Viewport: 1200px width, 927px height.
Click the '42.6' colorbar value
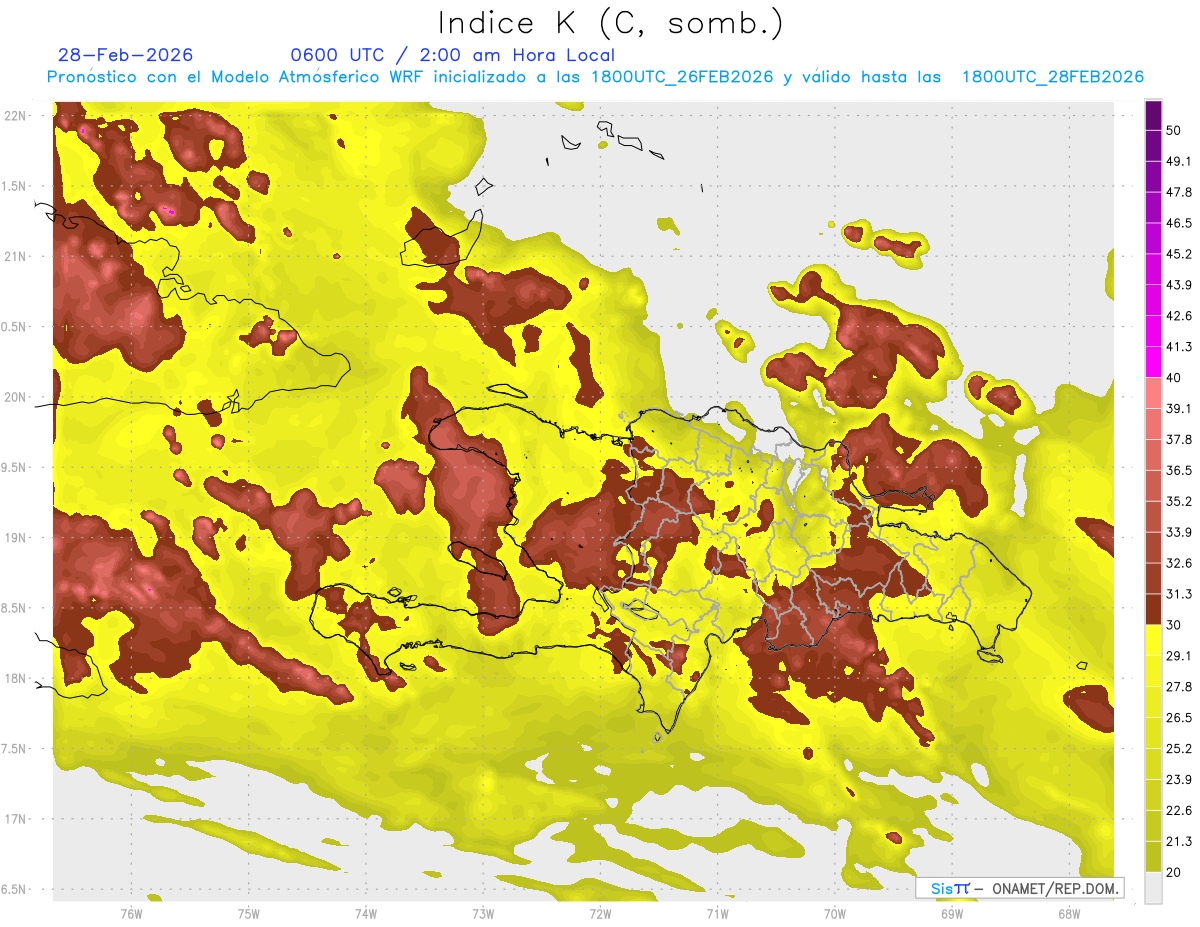[1179, 316]
